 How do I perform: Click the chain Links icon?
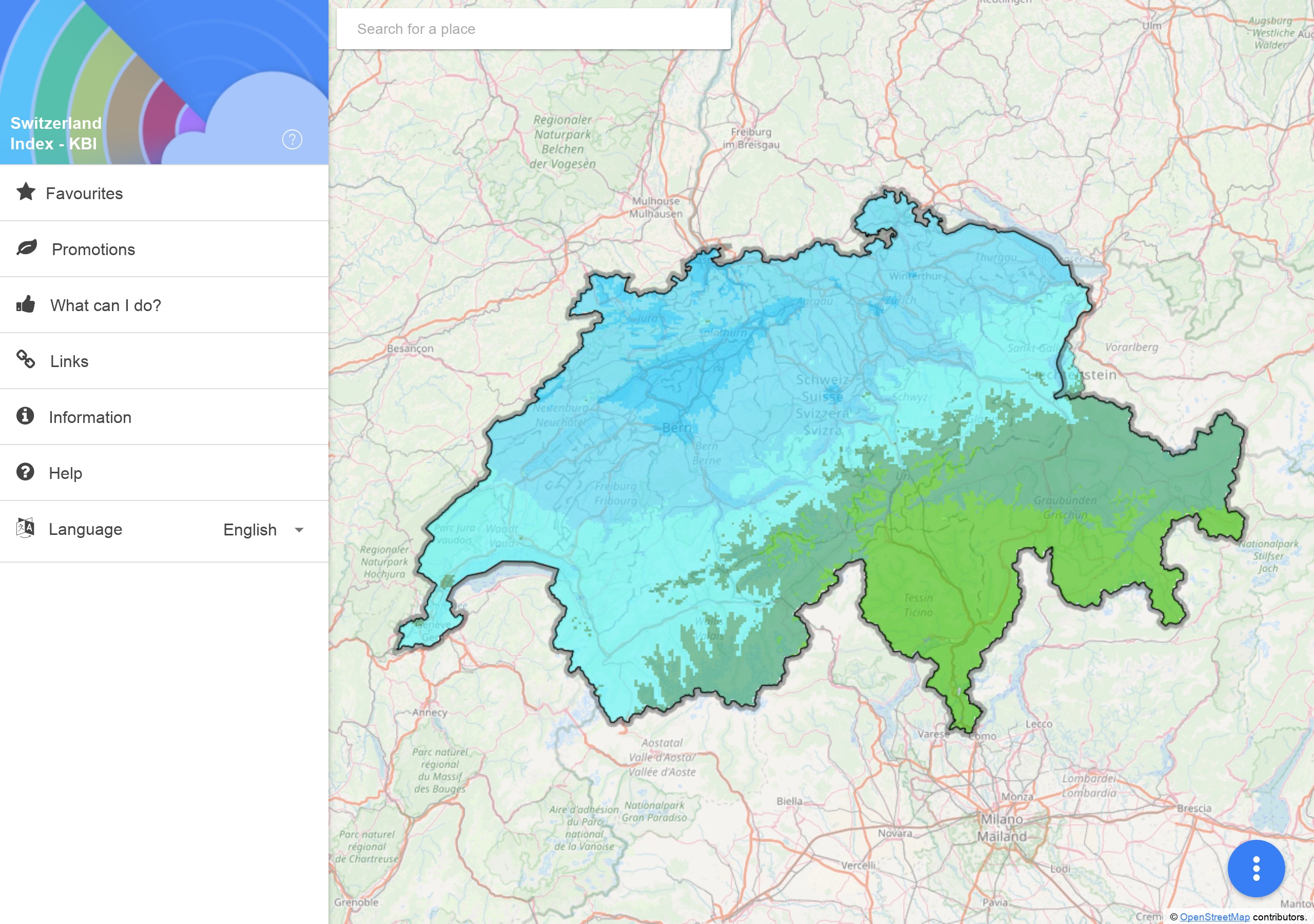[x=26, y=359]
